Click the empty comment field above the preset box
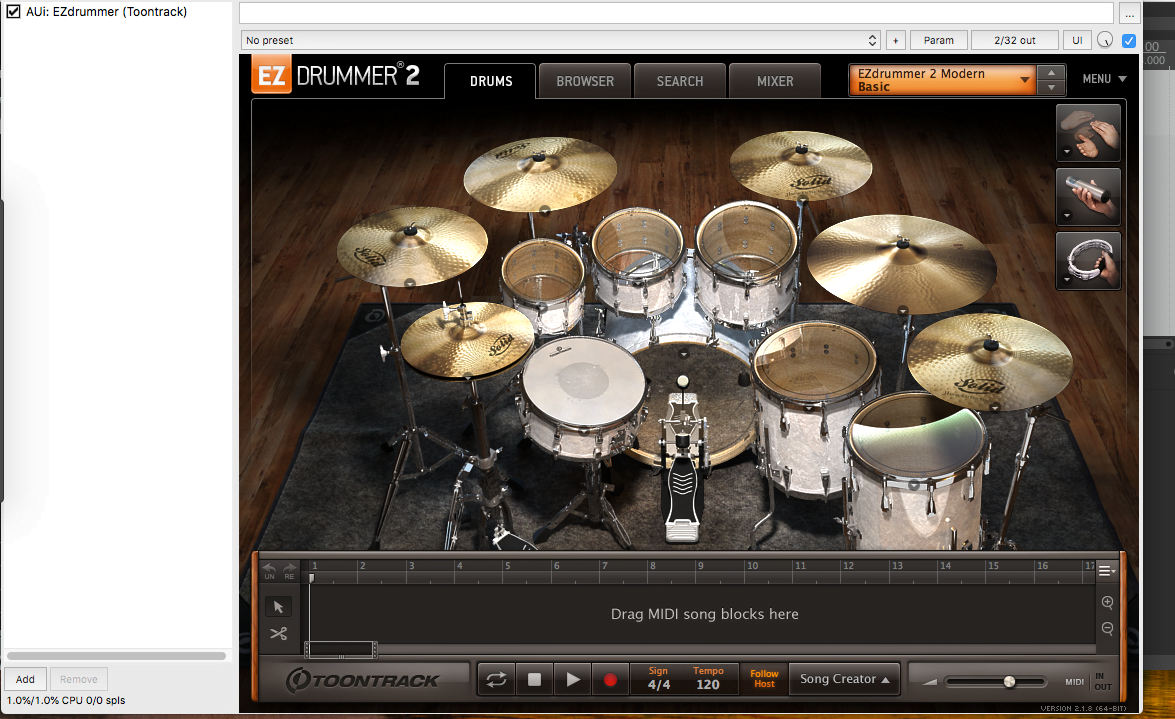Screen dimensions: 1175x719 (676, 13)
